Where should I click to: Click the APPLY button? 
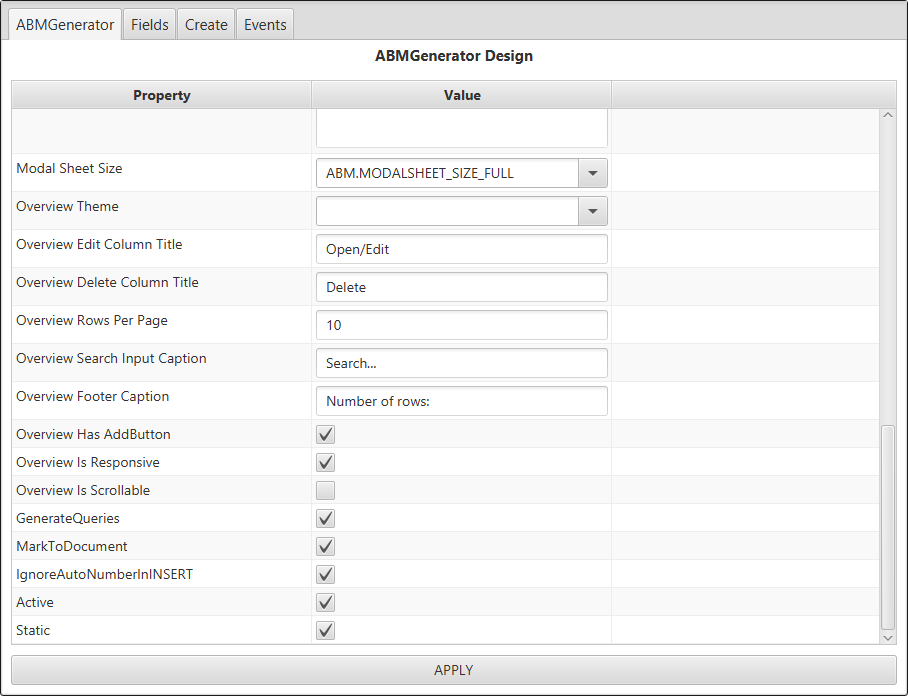453,670
